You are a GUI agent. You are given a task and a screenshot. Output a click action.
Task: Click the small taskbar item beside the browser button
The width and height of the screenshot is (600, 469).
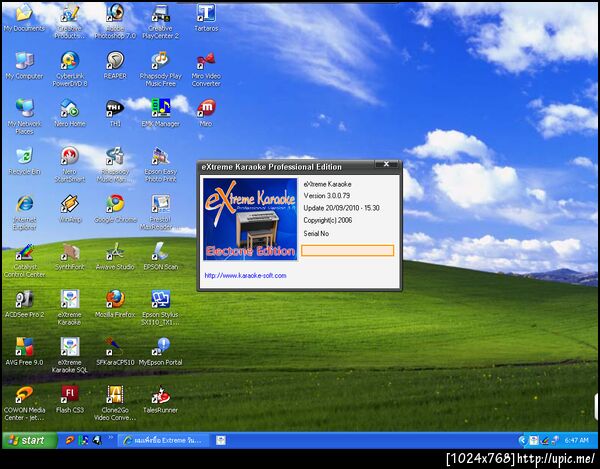tap(221, 440)
